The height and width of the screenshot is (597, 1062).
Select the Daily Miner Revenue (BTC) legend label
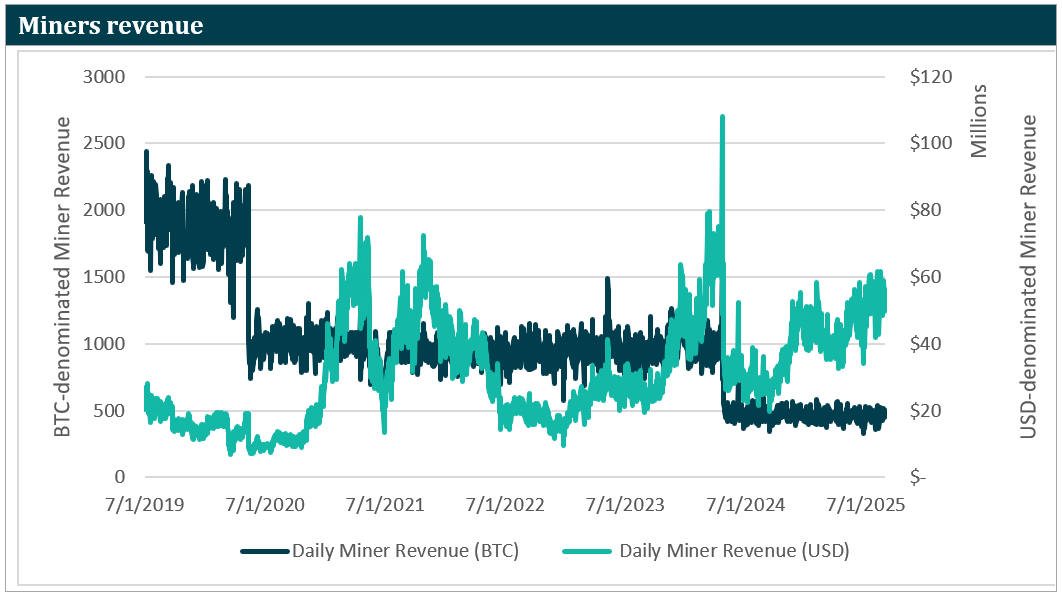click(405, 550)
